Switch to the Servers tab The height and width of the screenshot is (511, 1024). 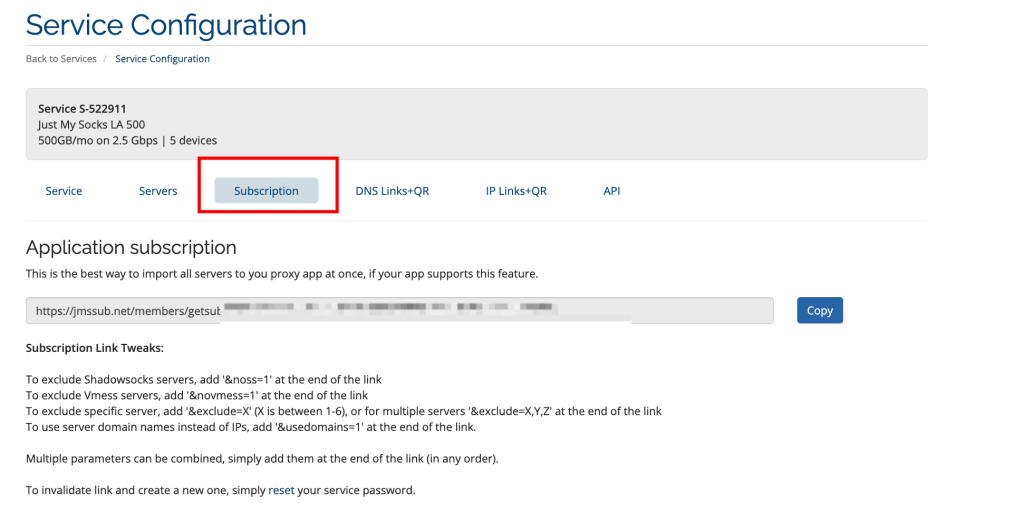click(x=158, y=191)
